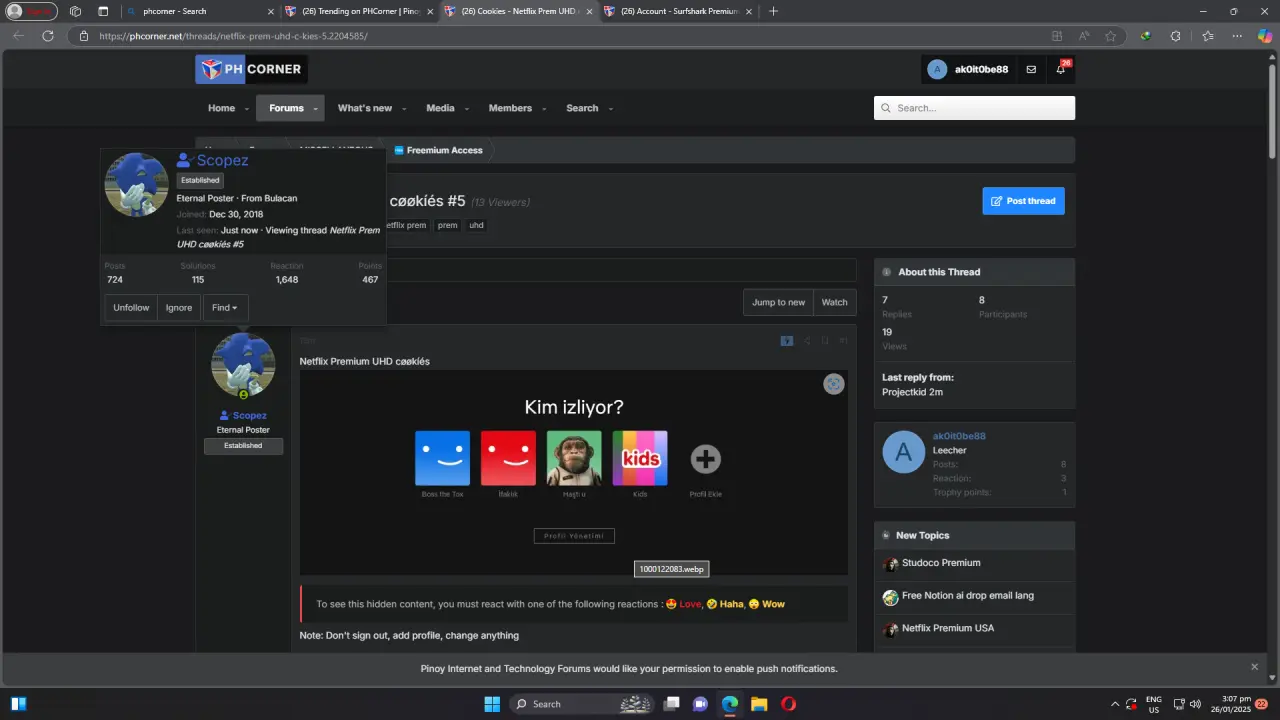Viewport: 1280px width, 720px height.
Task: Open the Task View taskbar icon
Action: point(672,704)
